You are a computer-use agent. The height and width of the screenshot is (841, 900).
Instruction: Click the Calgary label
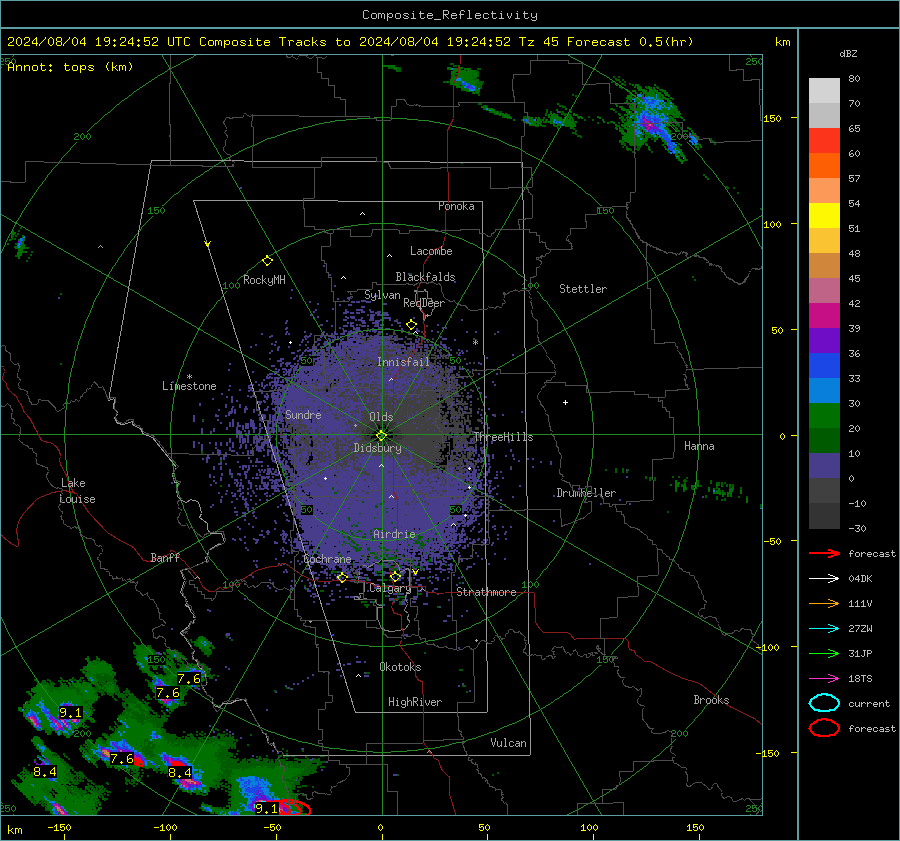(390, 588)
